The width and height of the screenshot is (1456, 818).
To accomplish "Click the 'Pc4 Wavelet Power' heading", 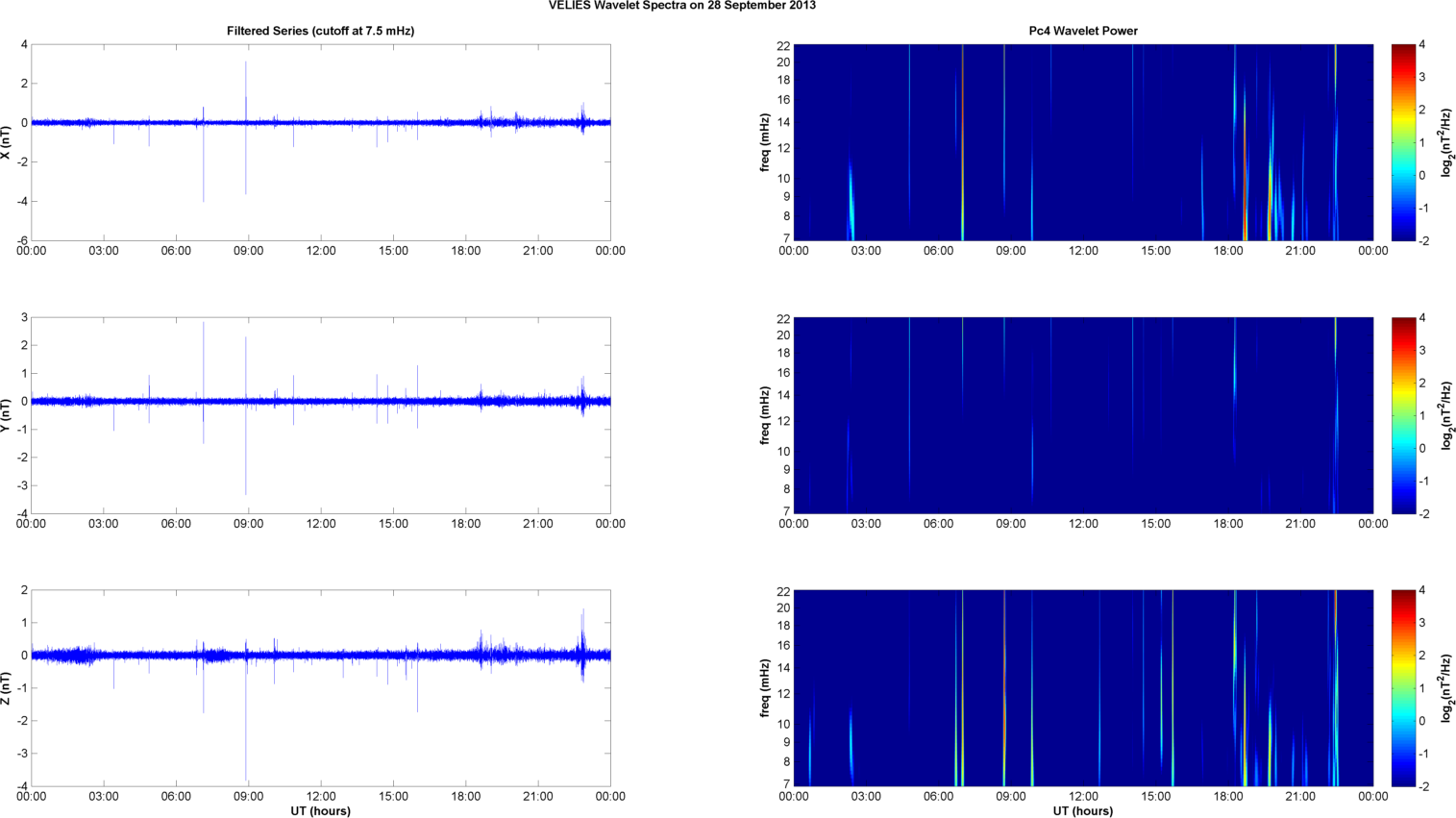I will pyautogui.click(x=1083, y=31).
